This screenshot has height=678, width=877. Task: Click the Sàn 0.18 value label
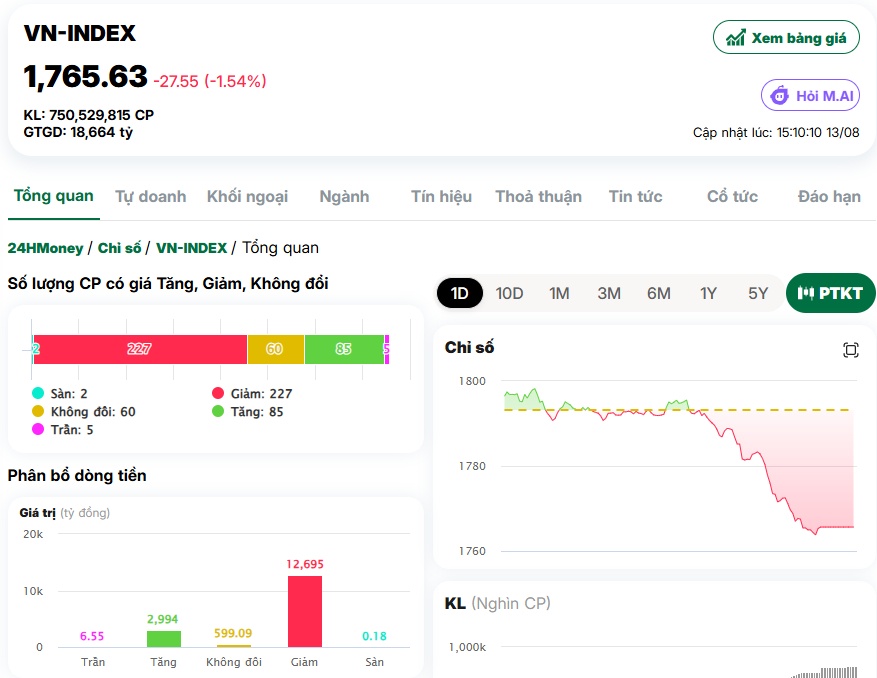click(x=374, y=636)
